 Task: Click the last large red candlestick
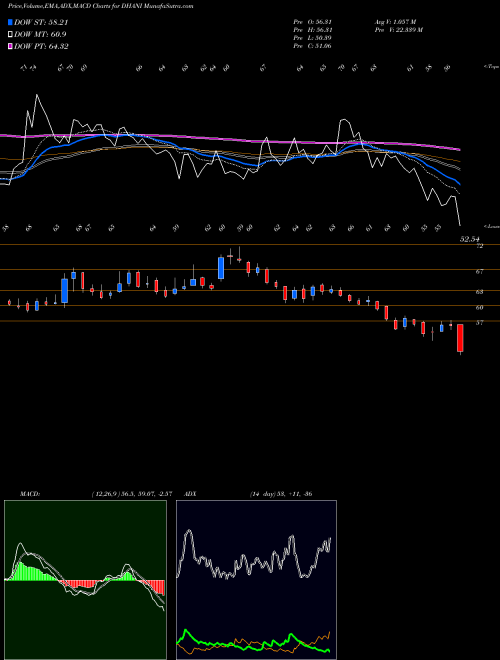(460, 338)
